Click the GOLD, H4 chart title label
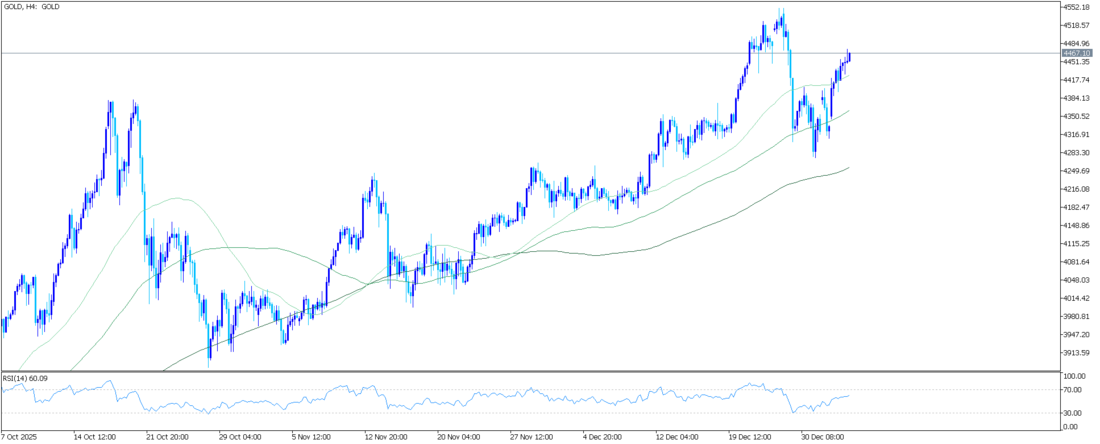Image resolution: width=1100 pixels, height=444 pixels. click(32, 7)
